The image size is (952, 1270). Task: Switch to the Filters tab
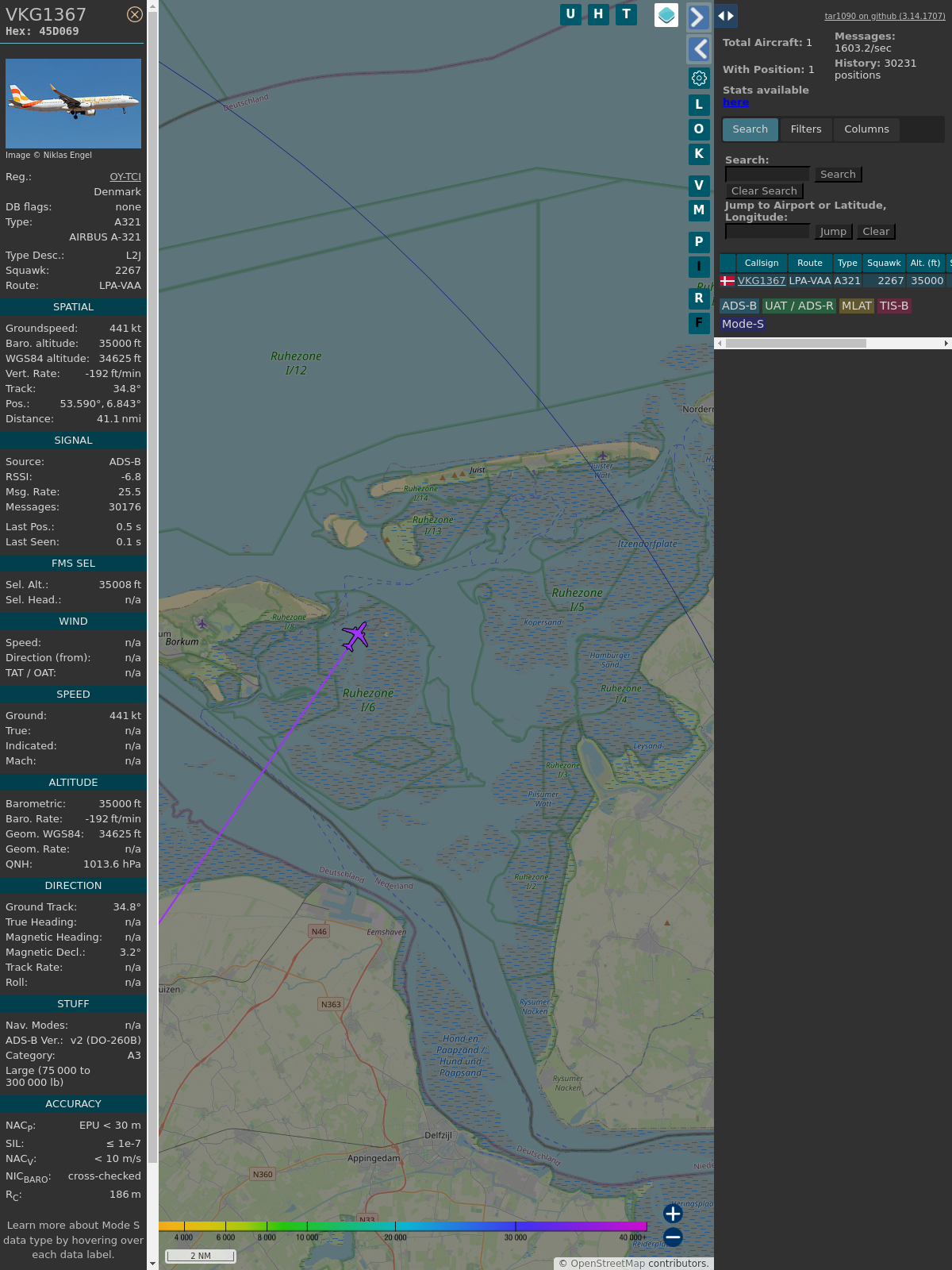(805, 129)
